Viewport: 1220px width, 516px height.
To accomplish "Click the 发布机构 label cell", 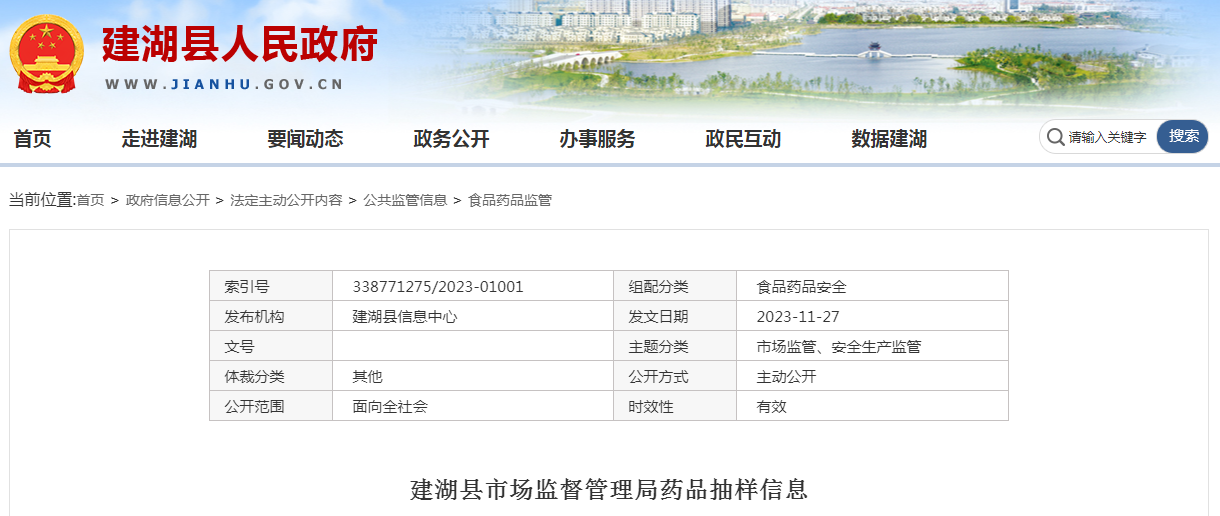I will (271, 316).
